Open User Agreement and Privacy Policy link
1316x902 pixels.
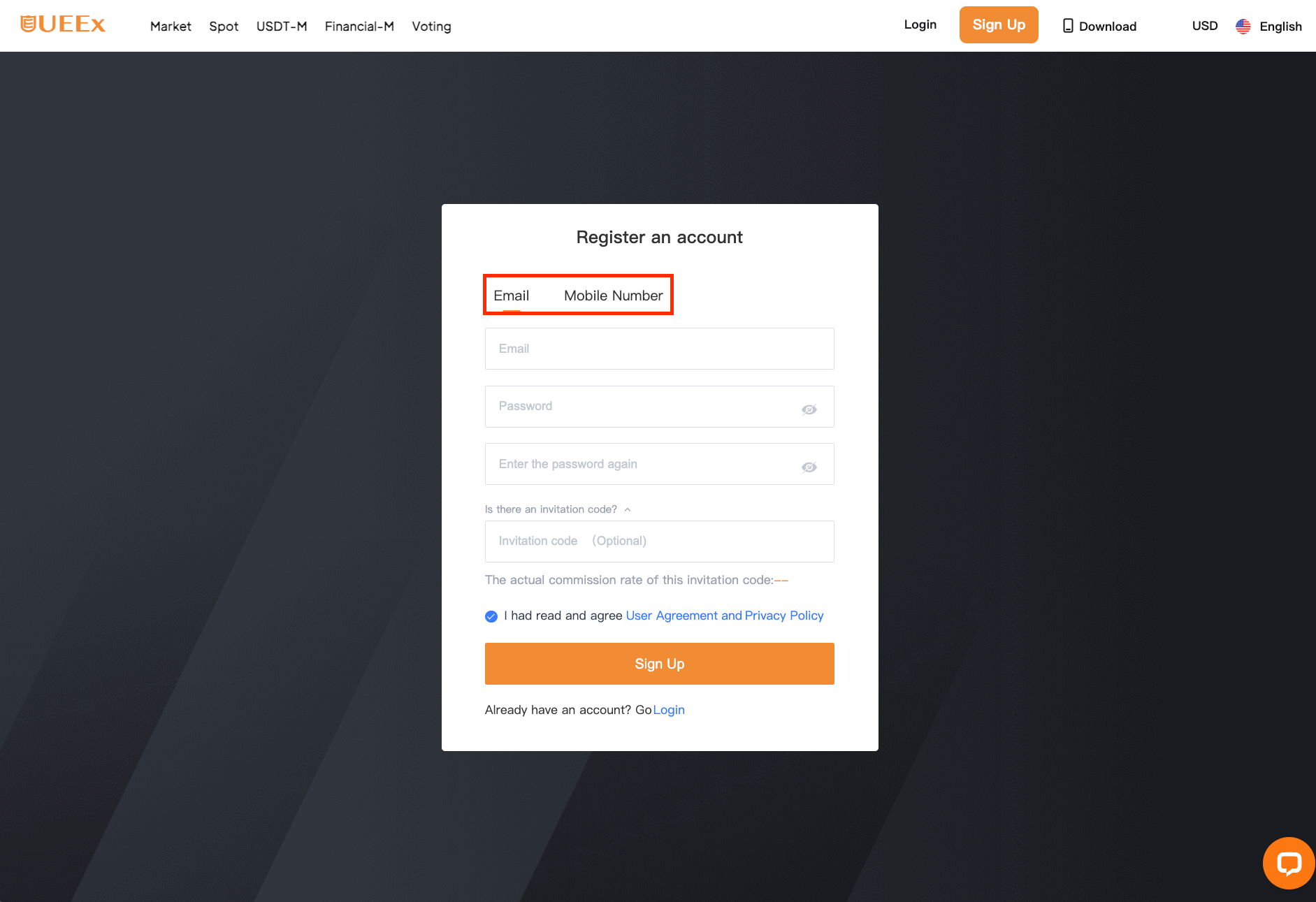[725, 616]
